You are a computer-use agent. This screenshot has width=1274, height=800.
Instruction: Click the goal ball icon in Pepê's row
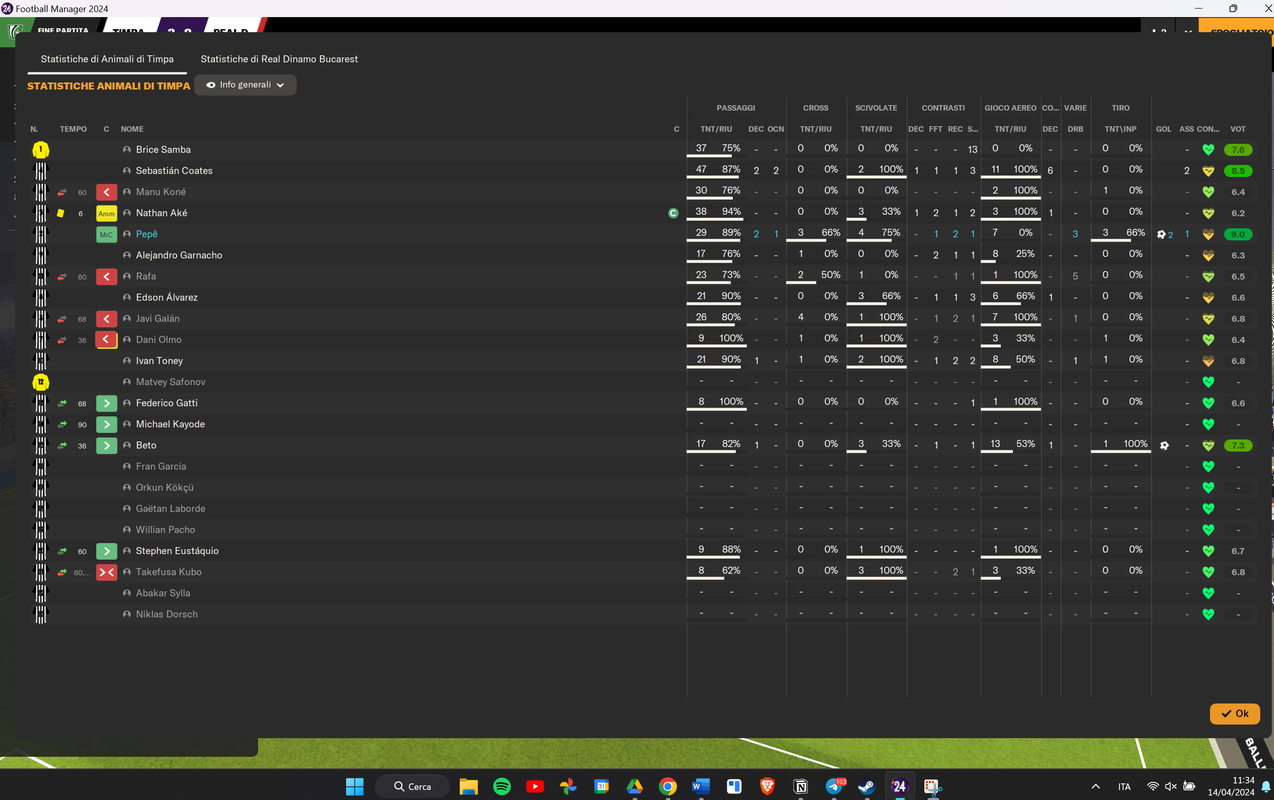pos(1161,235)
